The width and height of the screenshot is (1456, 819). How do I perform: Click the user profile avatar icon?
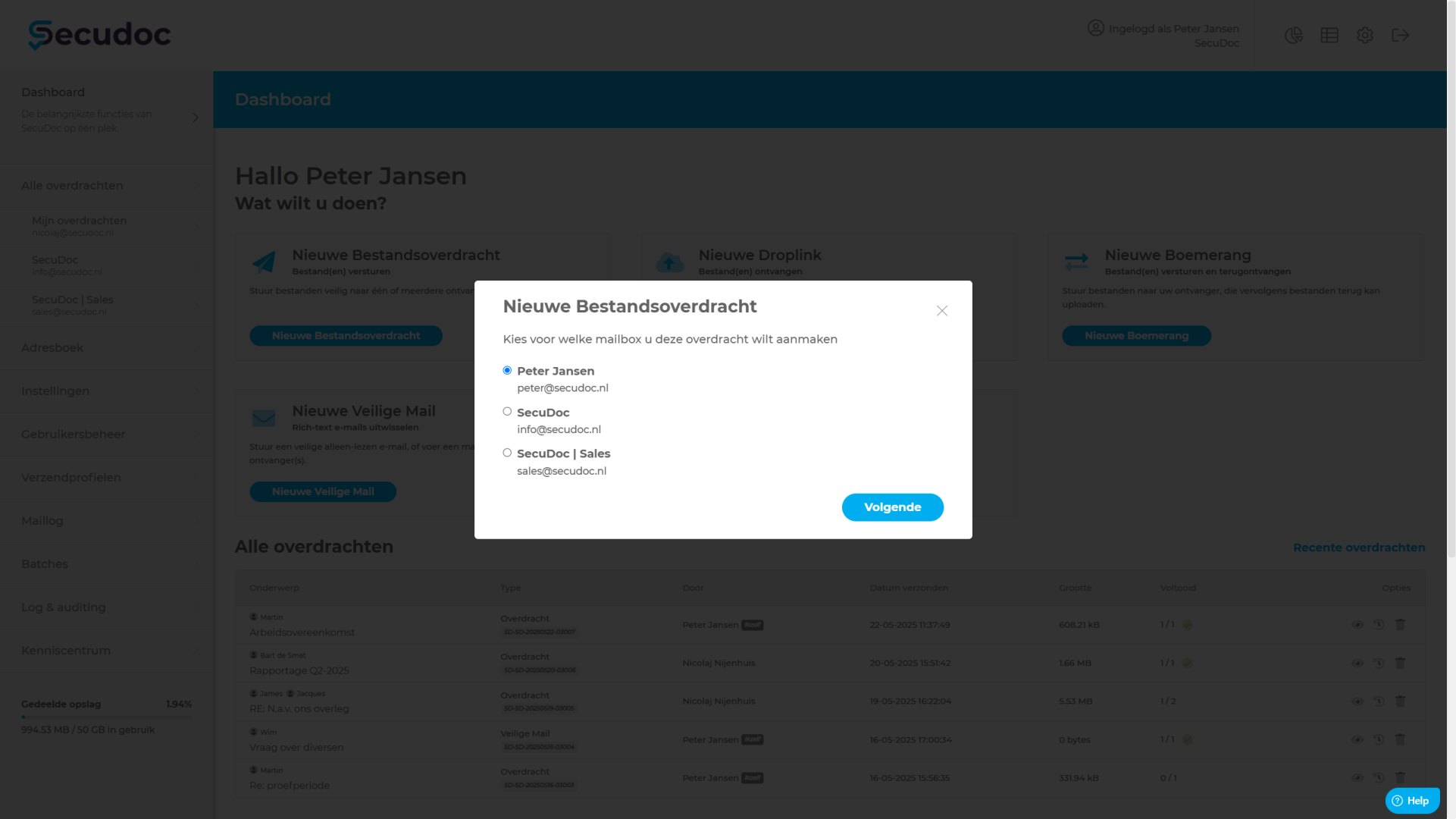point(1096,28)
